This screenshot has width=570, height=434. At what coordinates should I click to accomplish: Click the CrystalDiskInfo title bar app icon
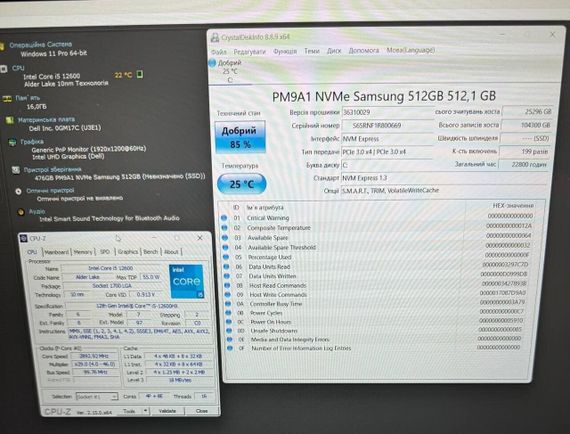[x=215, y=37]
